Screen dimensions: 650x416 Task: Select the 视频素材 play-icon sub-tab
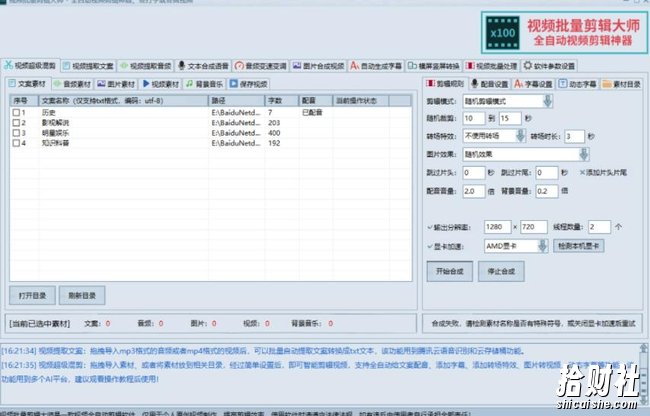(161, 84)
